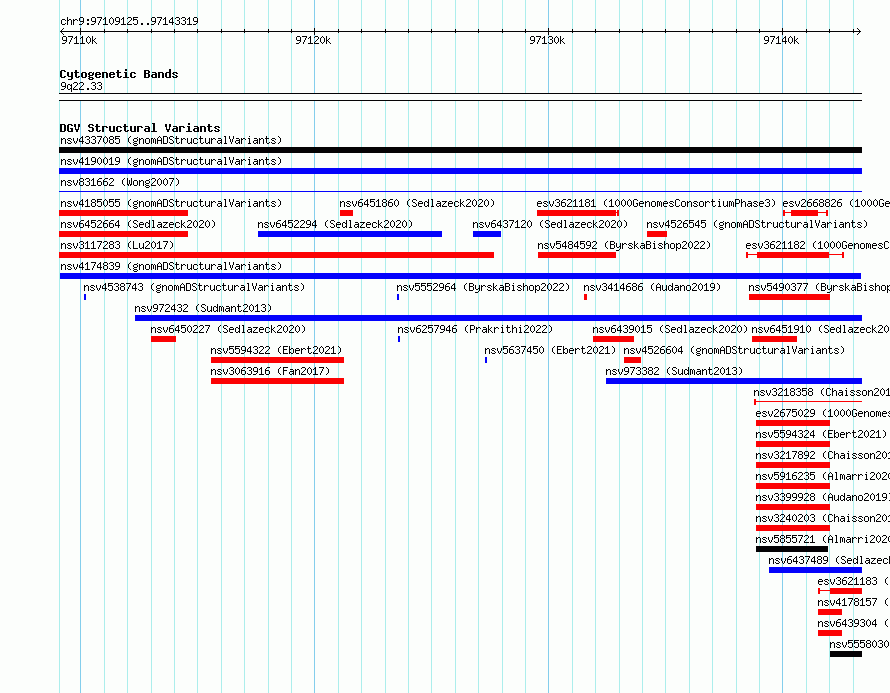Click the nsv6257946 (Prakrithi2022) label
Image resolution: width=890 pixels, height=693 pixels.
[475, 329]
